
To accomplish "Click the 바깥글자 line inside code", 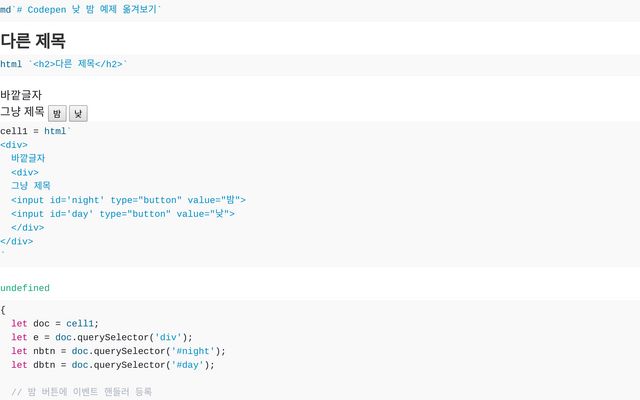I will pos(28,158).
